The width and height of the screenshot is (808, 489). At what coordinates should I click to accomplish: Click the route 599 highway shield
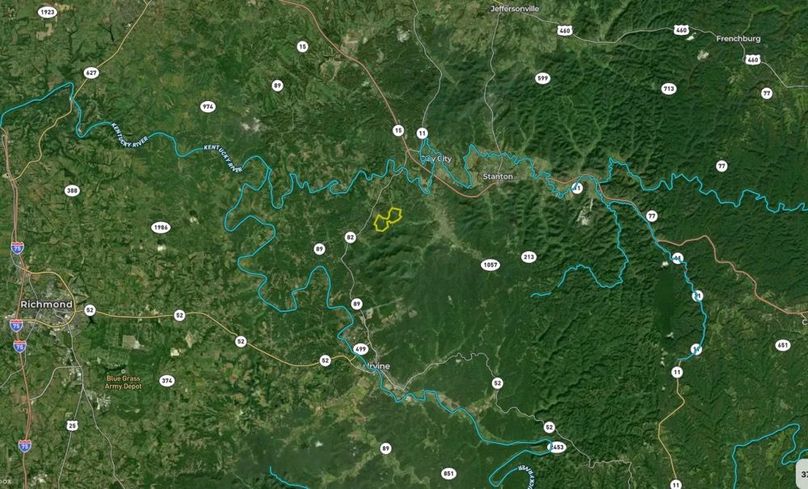point(542,78)
